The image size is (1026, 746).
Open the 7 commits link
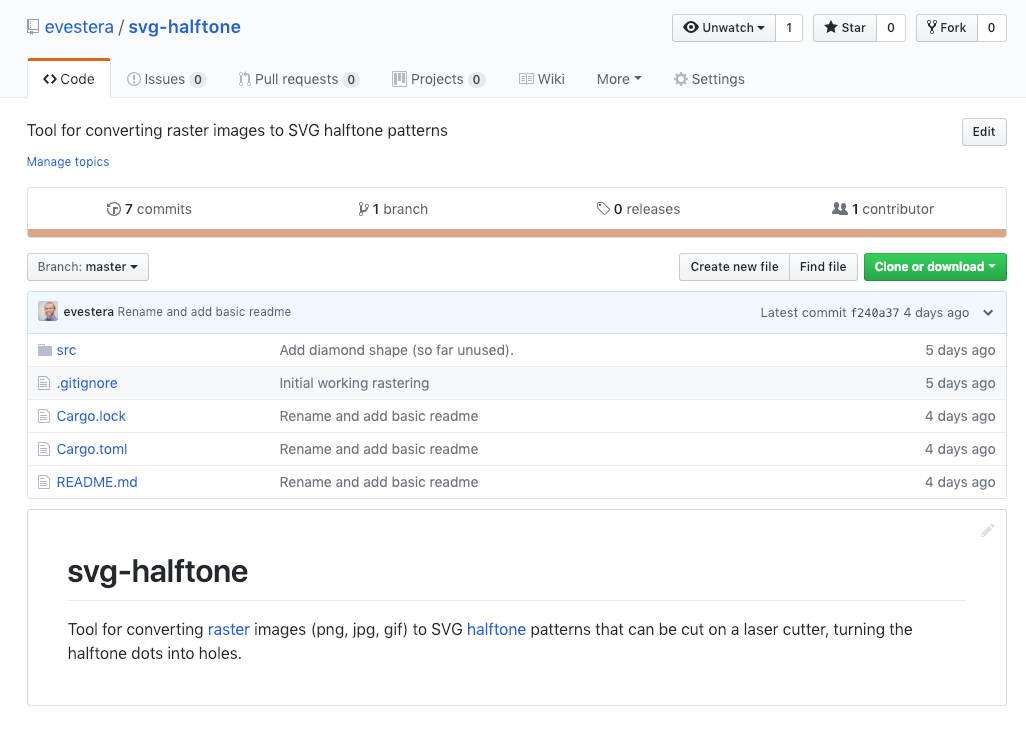[x=149, y=209]
